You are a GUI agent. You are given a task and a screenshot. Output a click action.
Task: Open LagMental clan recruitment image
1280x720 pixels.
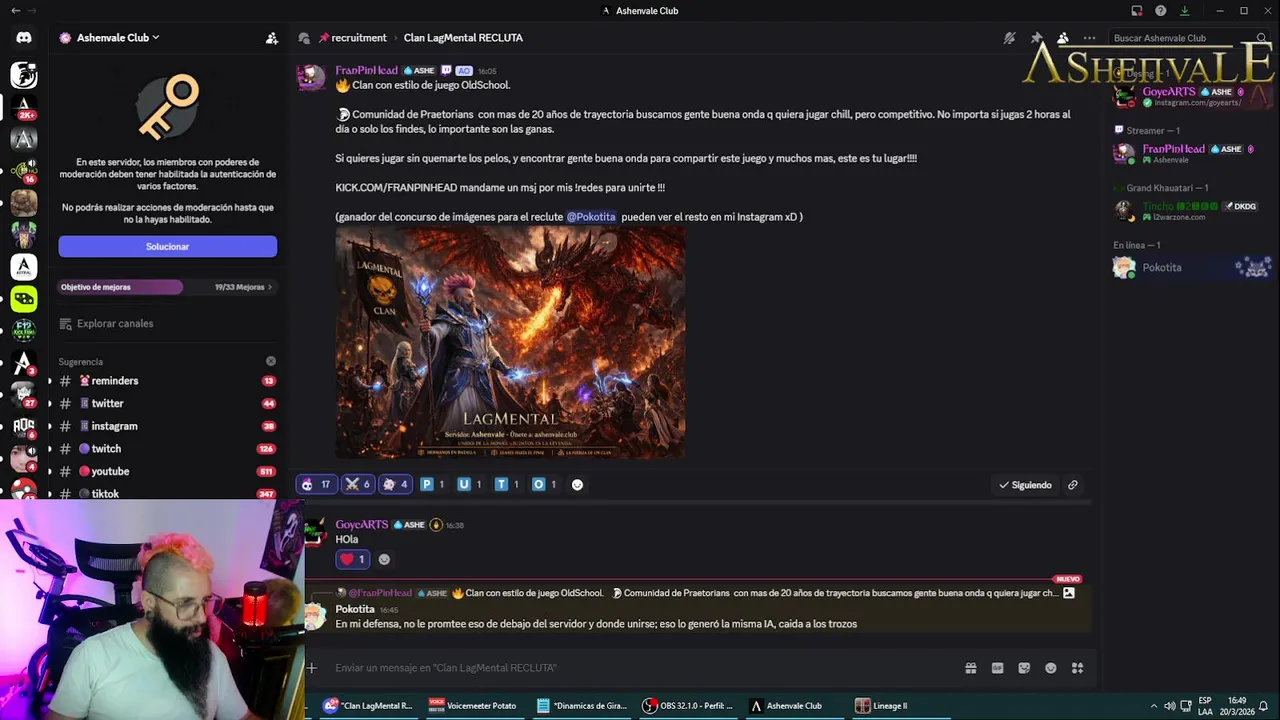510,343
